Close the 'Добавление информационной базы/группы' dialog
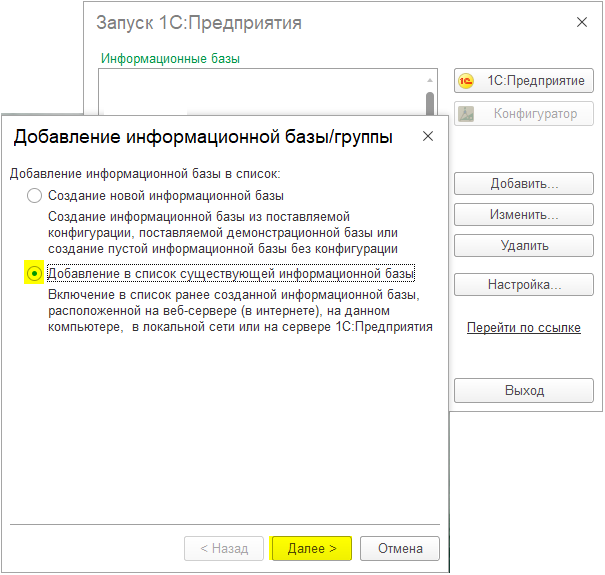 click(x=428, y=136)
